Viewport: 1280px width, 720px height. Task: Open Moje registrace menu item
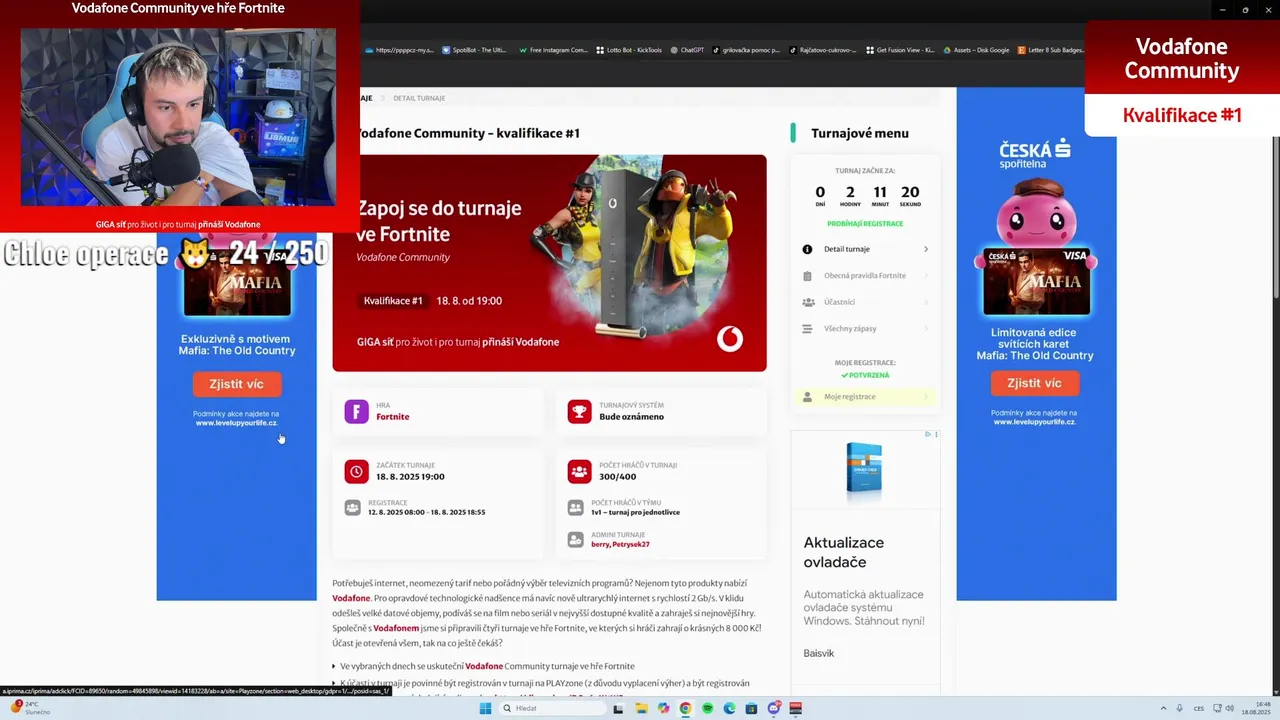point(865,397)
